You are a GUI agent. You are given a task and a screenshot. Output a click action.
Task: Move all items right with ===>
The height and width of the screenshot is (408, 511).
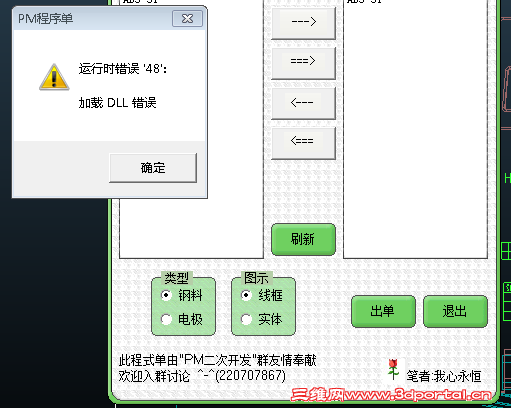click(303, 63)
